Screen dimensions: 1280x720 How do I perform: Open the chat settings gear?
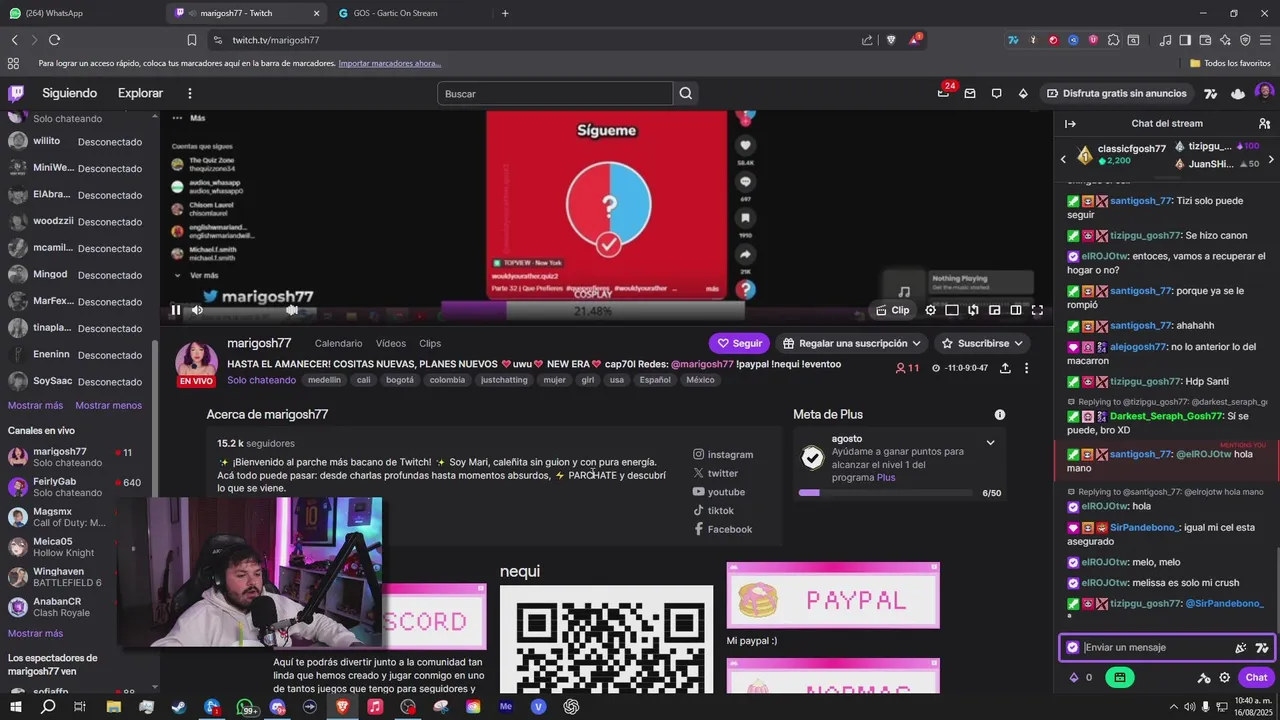click(1225, 677)
